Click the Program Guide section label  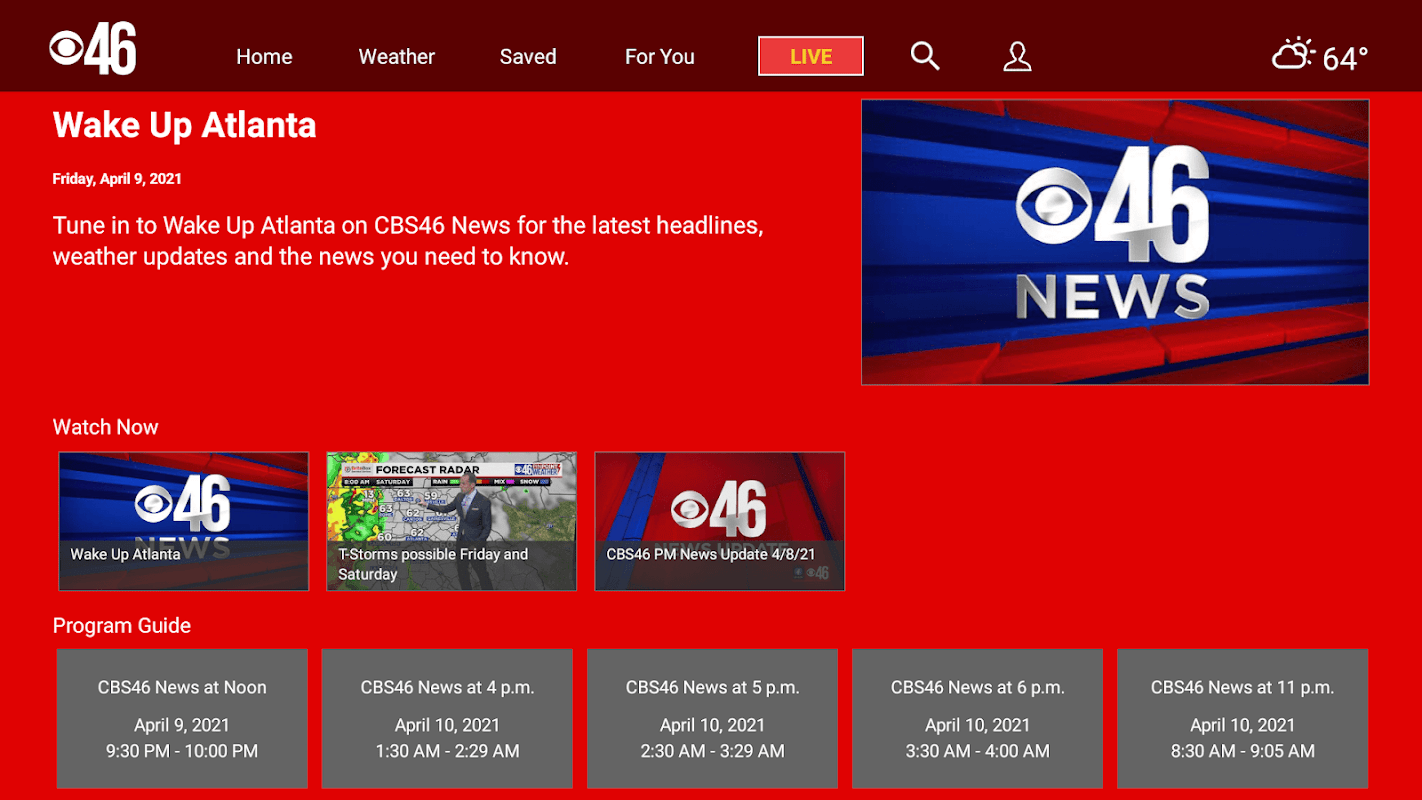coord(122,626)
